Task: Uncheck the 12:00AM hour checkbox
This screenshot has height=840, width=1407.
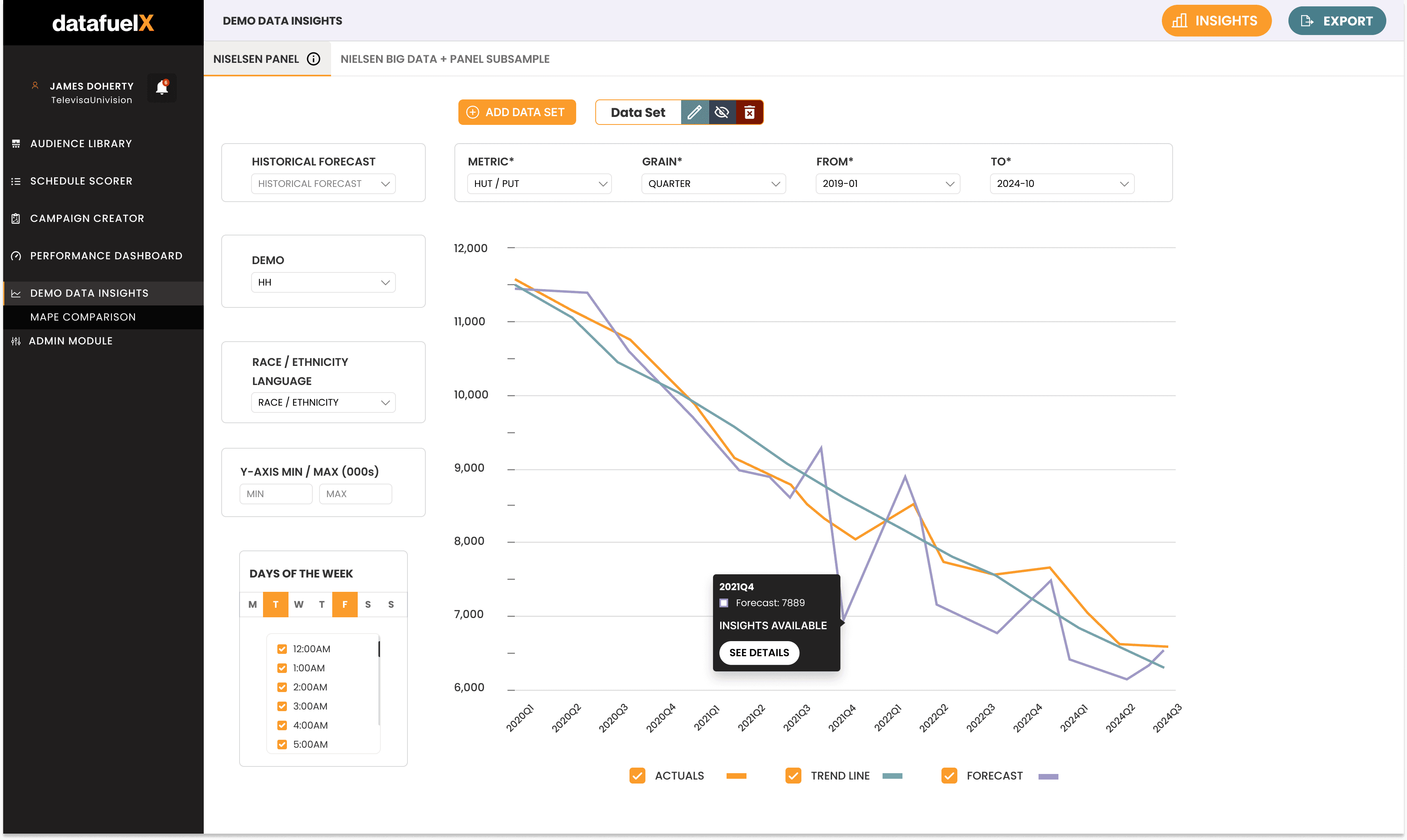Action: click(x=282, y=649)
